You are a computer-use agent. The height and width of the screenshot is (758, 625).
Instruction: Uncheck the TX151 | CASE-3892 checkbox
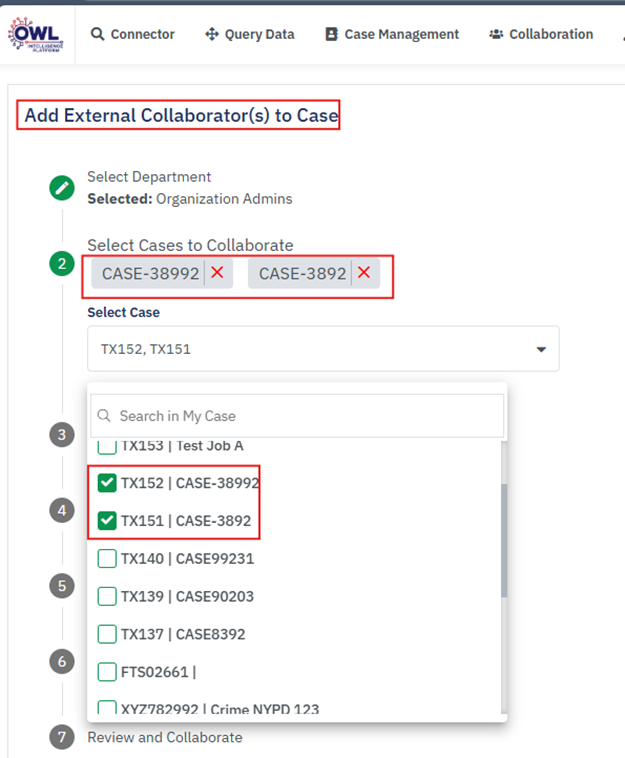107,521
